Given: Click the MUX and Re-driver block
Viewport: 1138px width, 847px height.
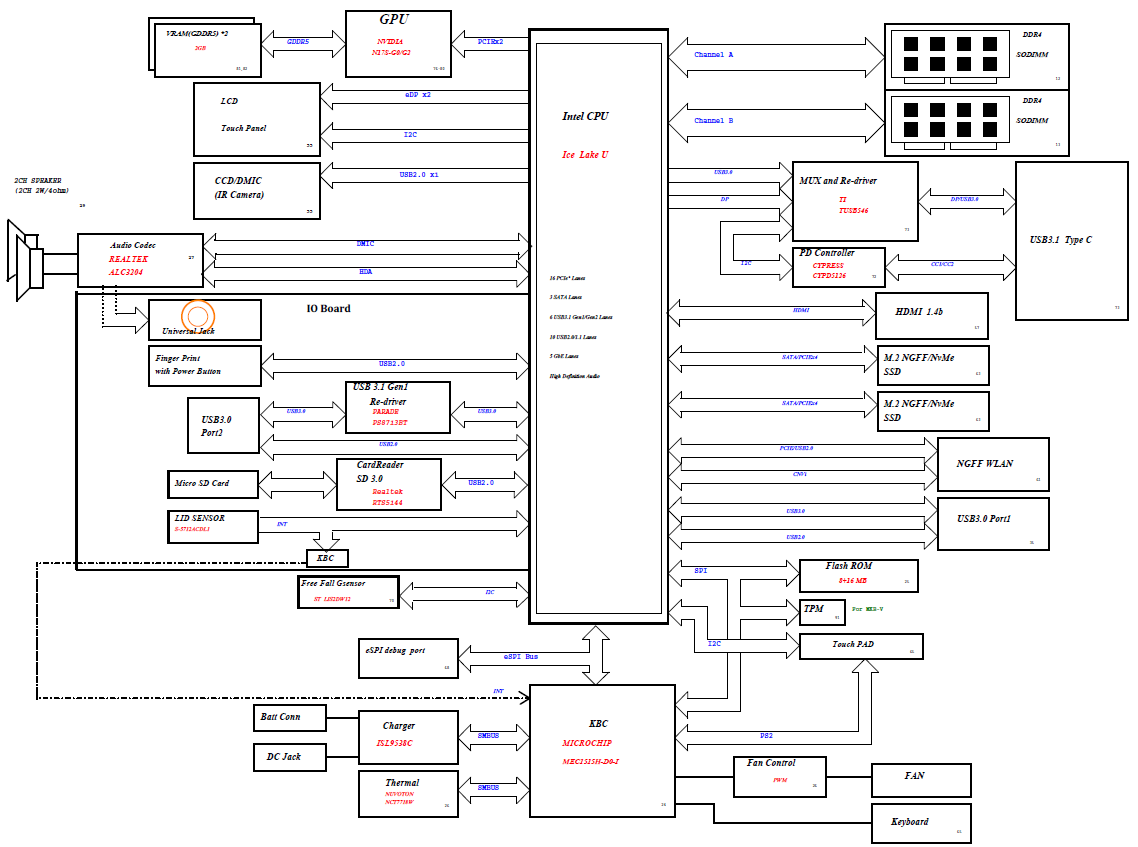Looking at the screenshot, I should 854,201.
